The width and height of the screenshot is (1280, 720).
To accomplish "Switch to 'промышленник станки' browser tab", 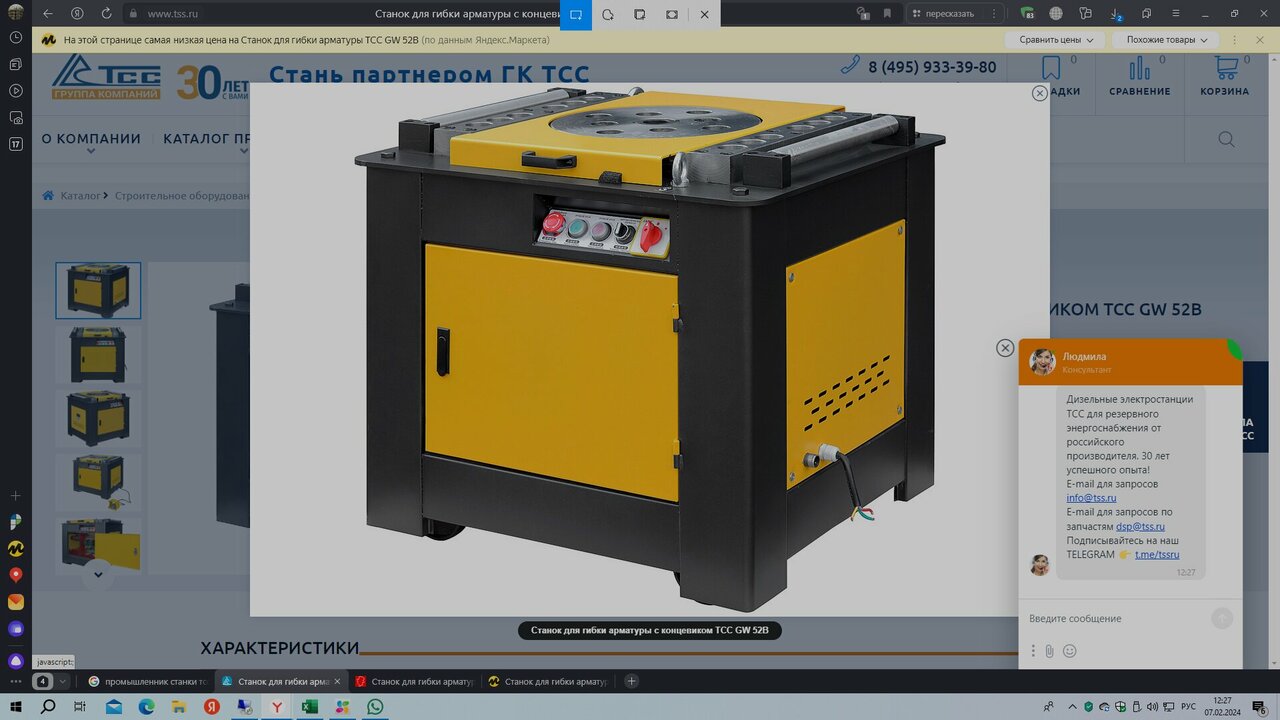I will click(146, 681).
